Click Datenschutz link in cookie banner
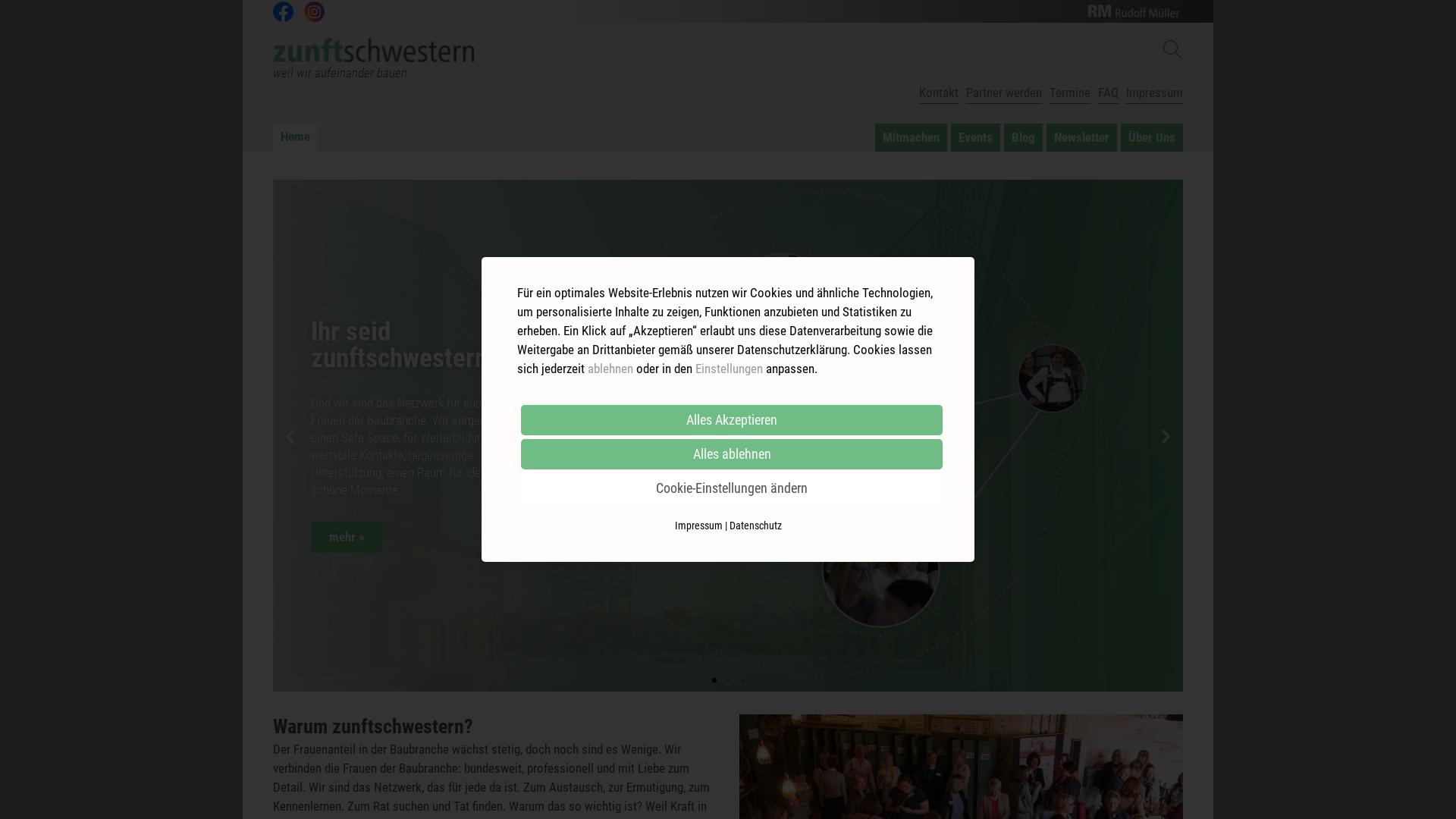Image resolution: width=1456 pixels, height=819 pixels. (x=756, y=525)
